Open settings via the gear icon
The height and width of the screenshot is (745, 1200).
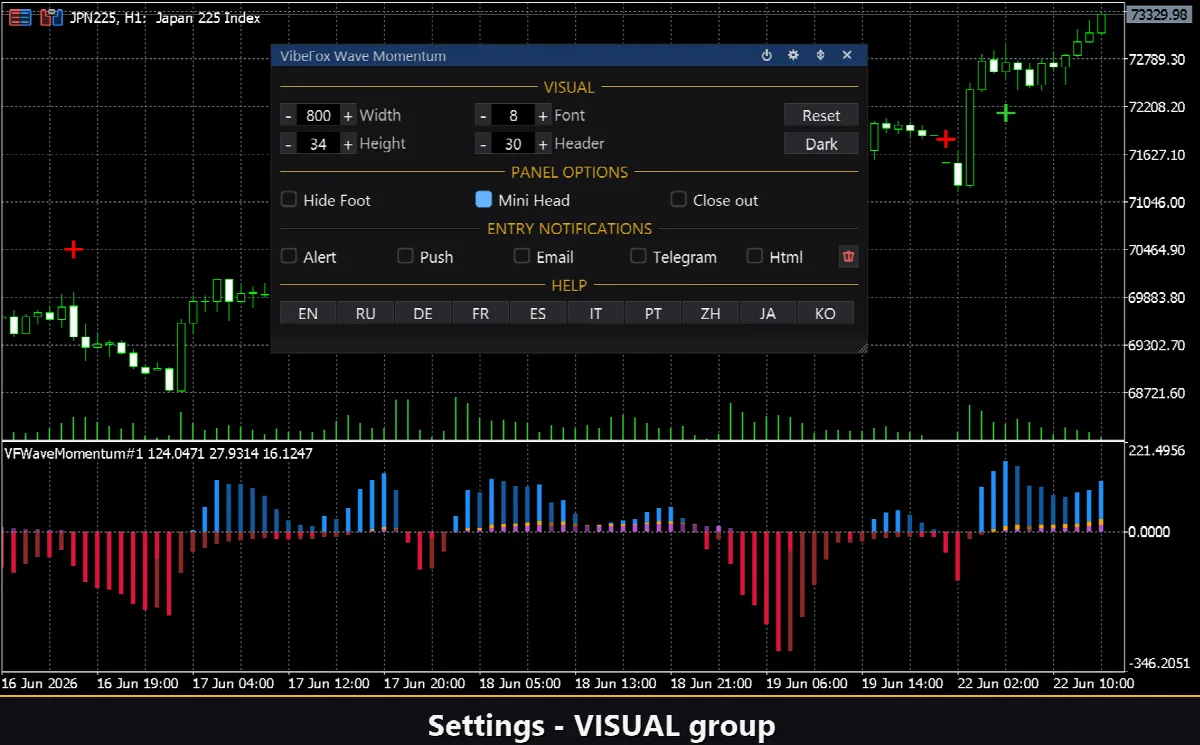[794, 56]
